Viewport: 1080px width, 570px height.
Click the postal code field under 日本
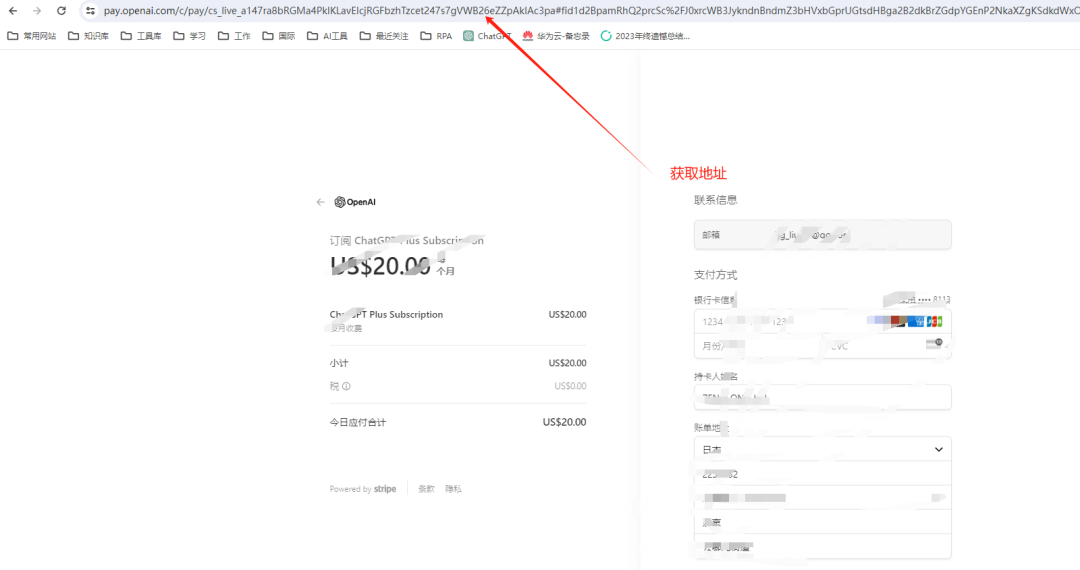[x=822, y=474]
